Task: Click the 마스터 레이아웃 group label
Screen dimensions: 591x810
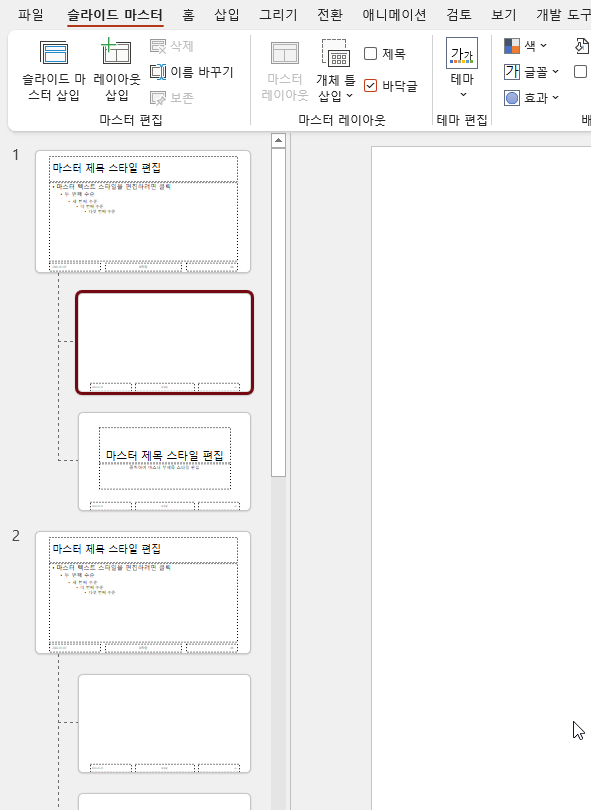Action: (x=341, y=120)
